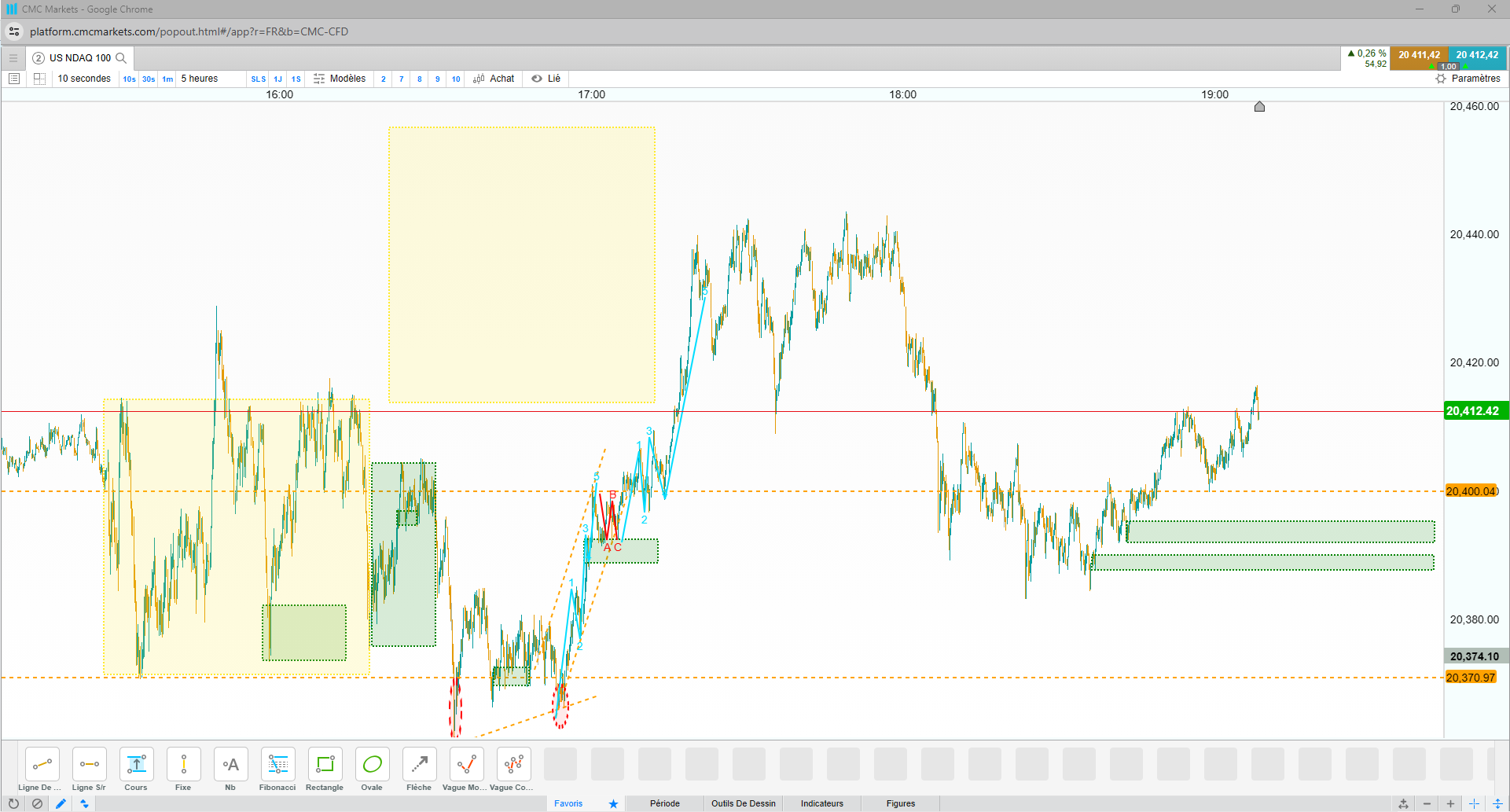Open the Modèles templates menu

[x=340, y=79]
